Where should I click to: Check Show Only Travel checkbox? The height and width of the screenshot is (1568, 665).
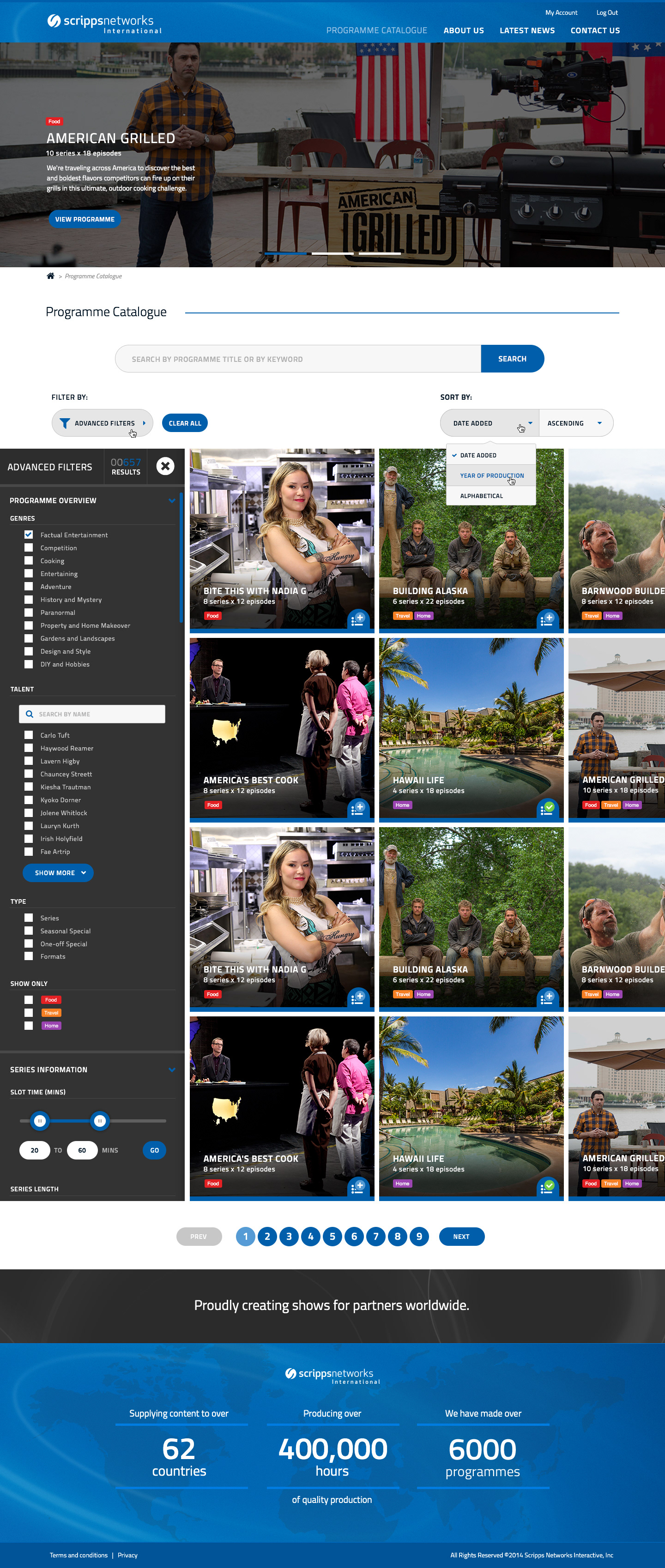coord(29,1012)
